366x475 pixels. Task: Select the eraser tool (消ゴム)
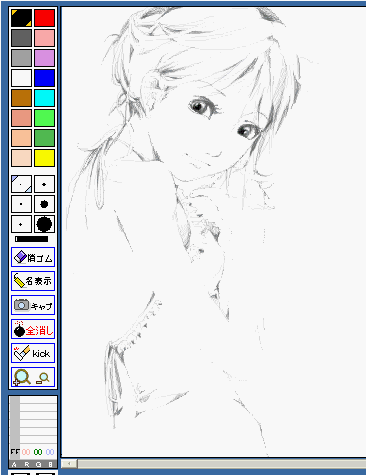click(x=33, y=257)
